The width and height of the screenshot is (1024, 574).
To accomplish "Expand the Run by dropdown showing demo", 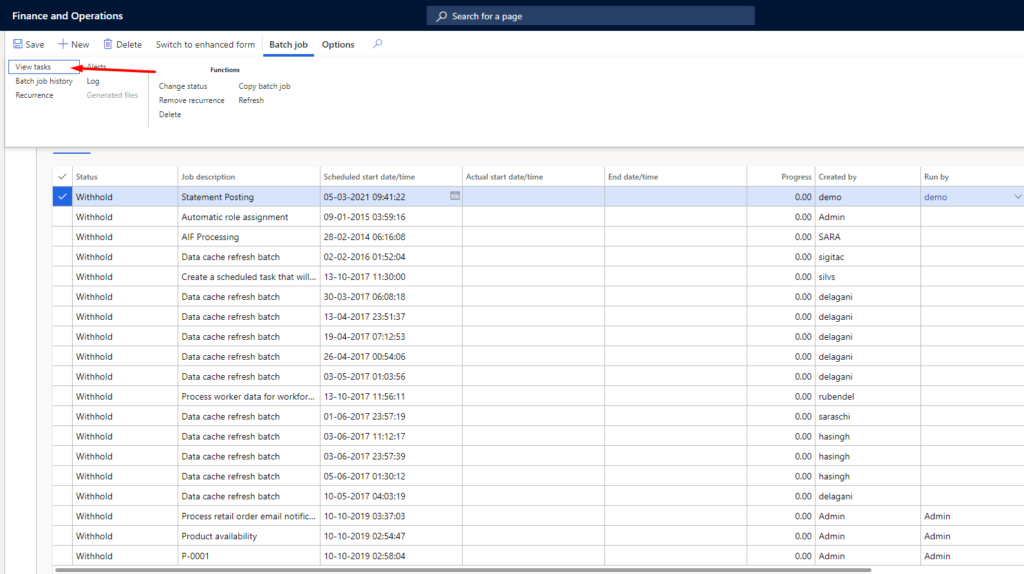I will tap(1017, 197).
